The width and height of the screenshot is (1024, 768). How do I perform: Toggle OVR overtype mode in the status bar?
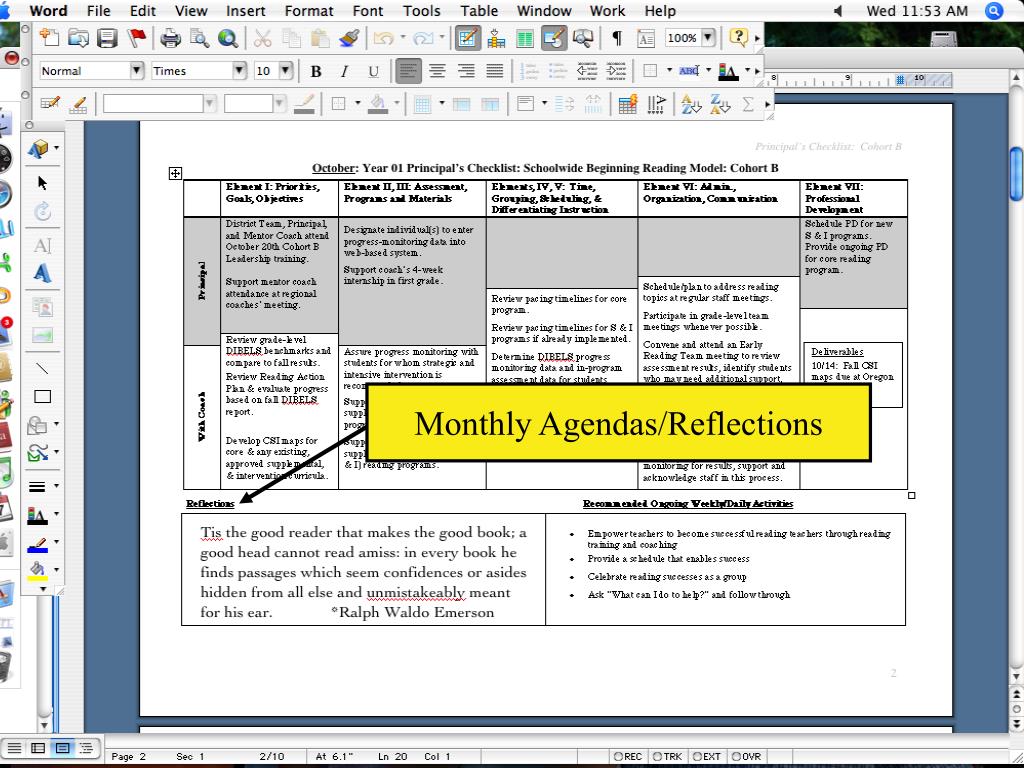[746, 756]
